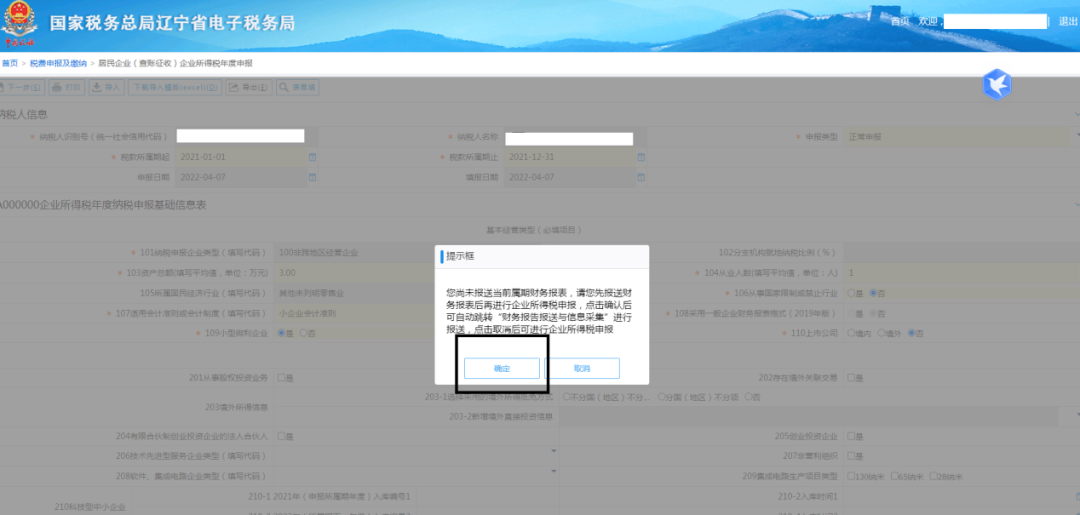Click the 导出 export toolbar button
Viewport: 1080px width, 515px height.
coord(249,88)
